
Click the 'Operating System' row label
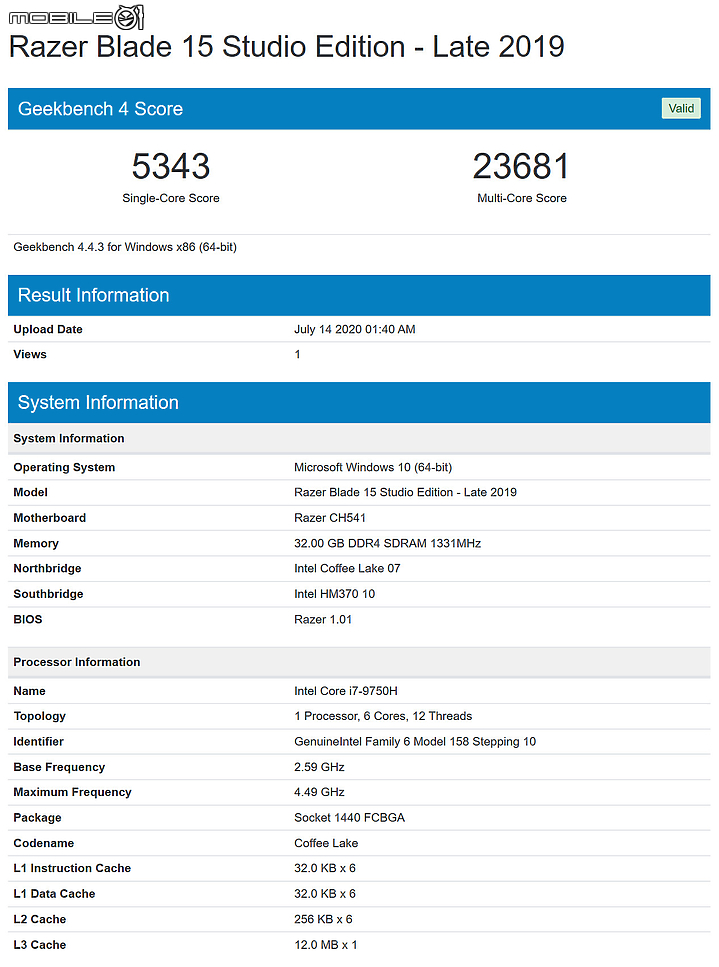coord(64,467)
